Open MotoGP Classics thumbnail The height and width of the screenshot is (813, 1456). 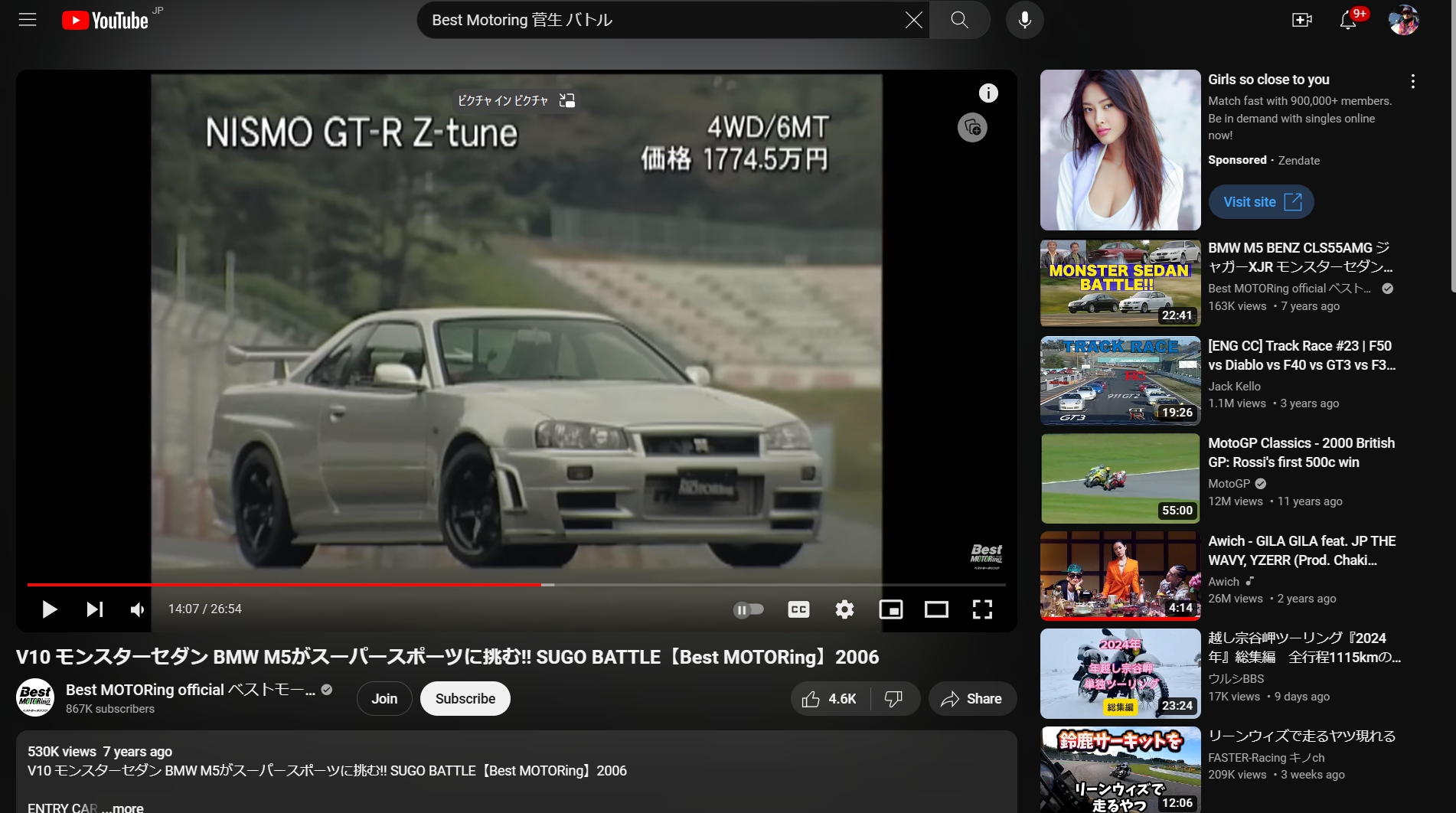(x=1120, y=478)
